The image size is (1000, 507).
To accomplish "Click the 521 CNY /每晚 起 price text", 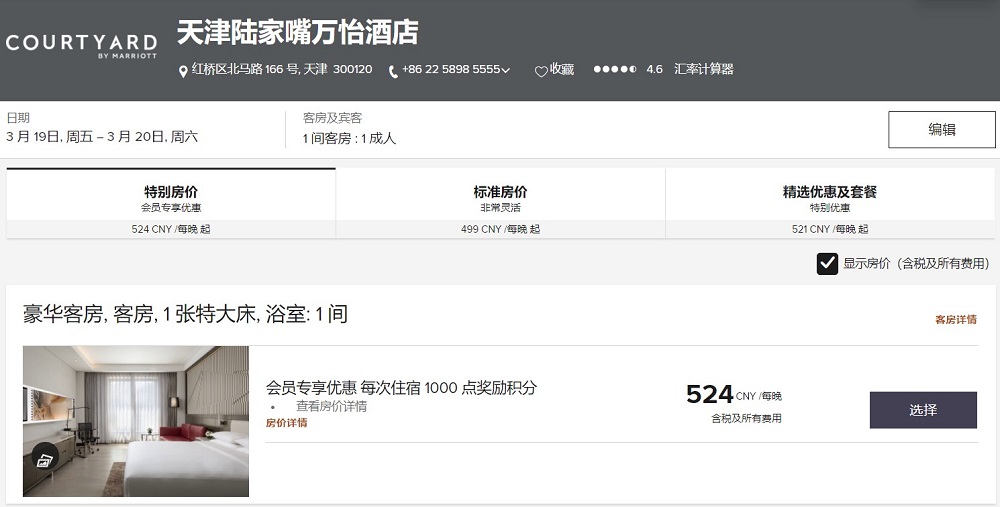I will pyautogui.click(x=830, y=229).
